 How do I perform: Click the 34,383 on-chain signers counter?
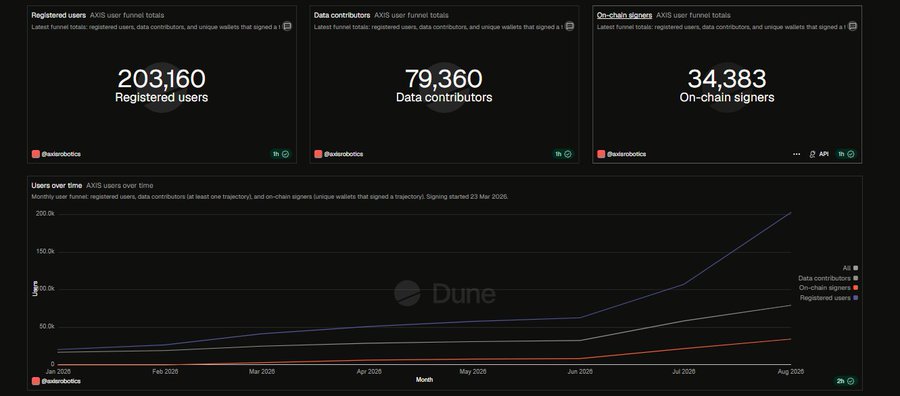[x=727, y=79]
